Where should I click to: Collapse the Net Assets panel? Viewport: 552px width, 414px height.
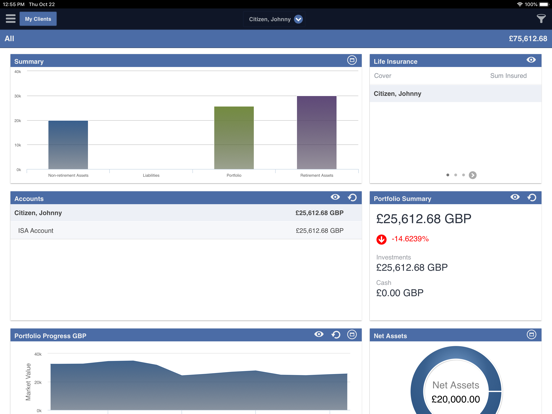[531, 334]
